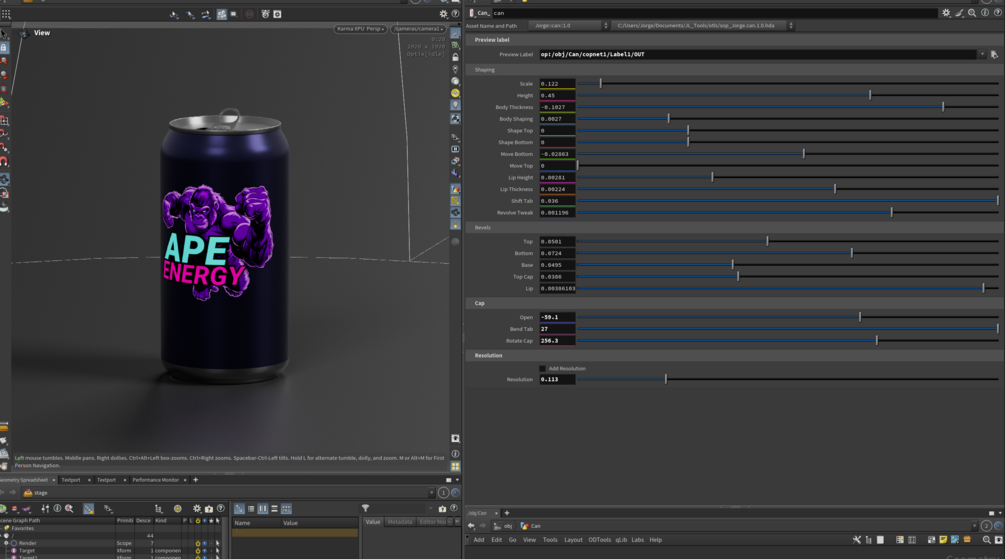Click the parameter pane gear settings icon
This screenshot has height=559, width=1005.
coord(946,13)
